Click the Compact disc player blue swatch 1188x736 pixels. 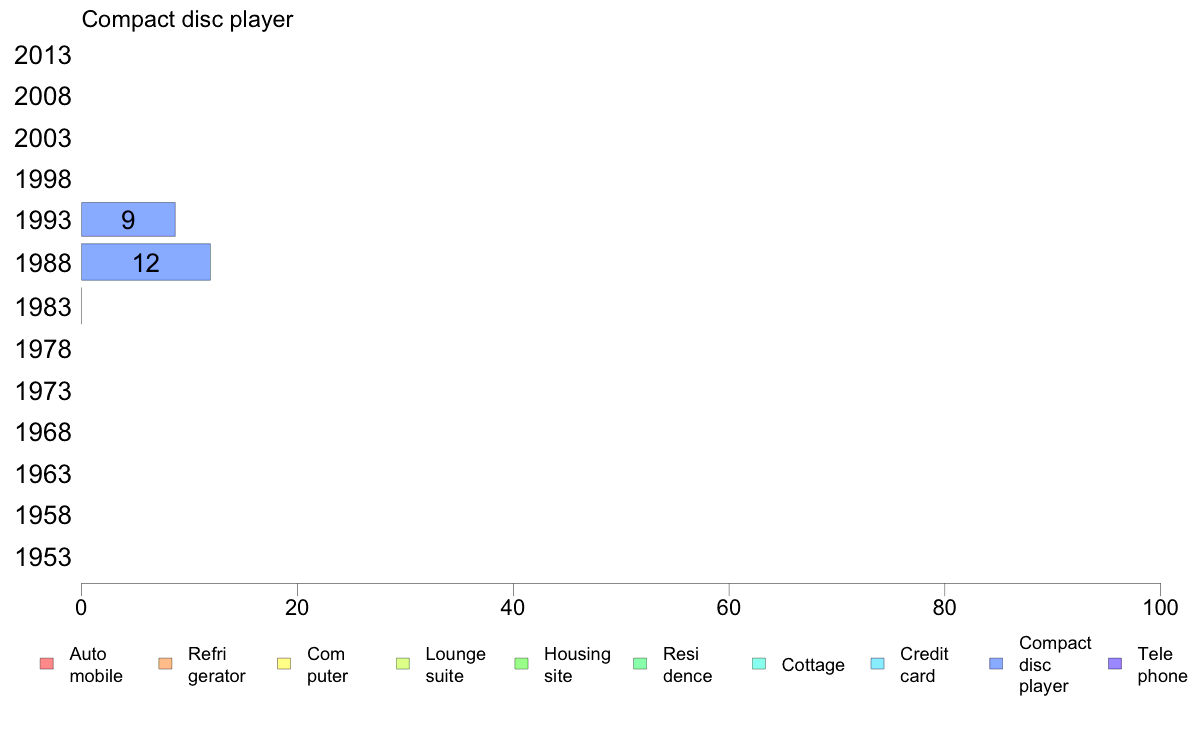[x=996, y=664]
